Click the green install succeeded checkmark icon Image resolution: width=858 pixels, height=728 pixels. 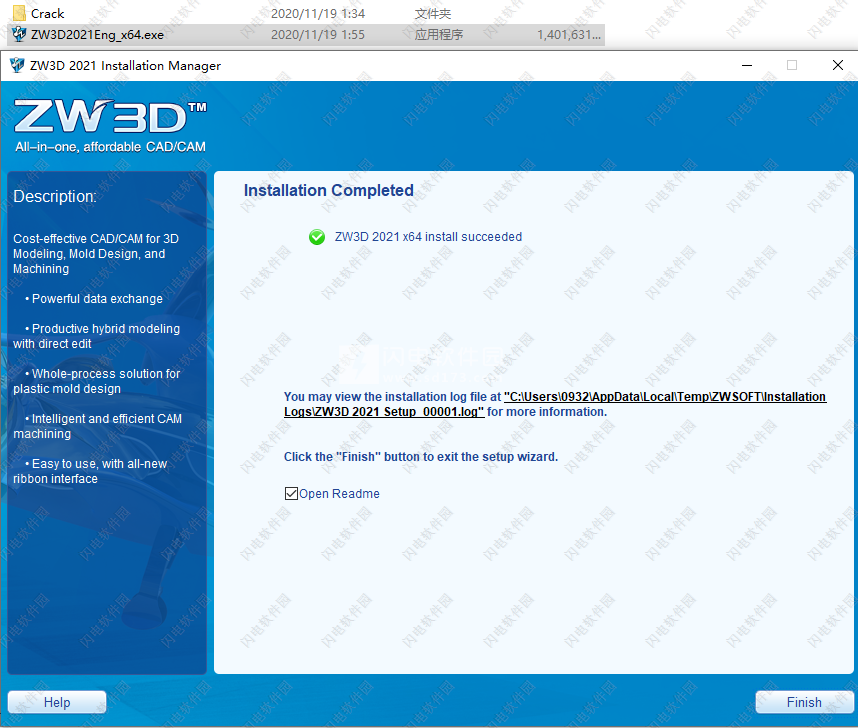[x=317, y=237]
